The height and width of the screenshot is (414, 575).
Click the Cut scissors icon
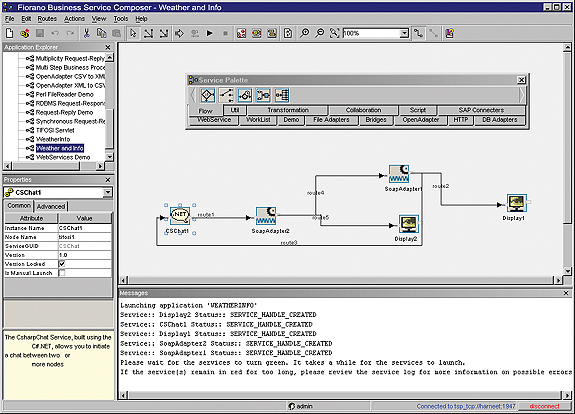[x=87, y=33]
